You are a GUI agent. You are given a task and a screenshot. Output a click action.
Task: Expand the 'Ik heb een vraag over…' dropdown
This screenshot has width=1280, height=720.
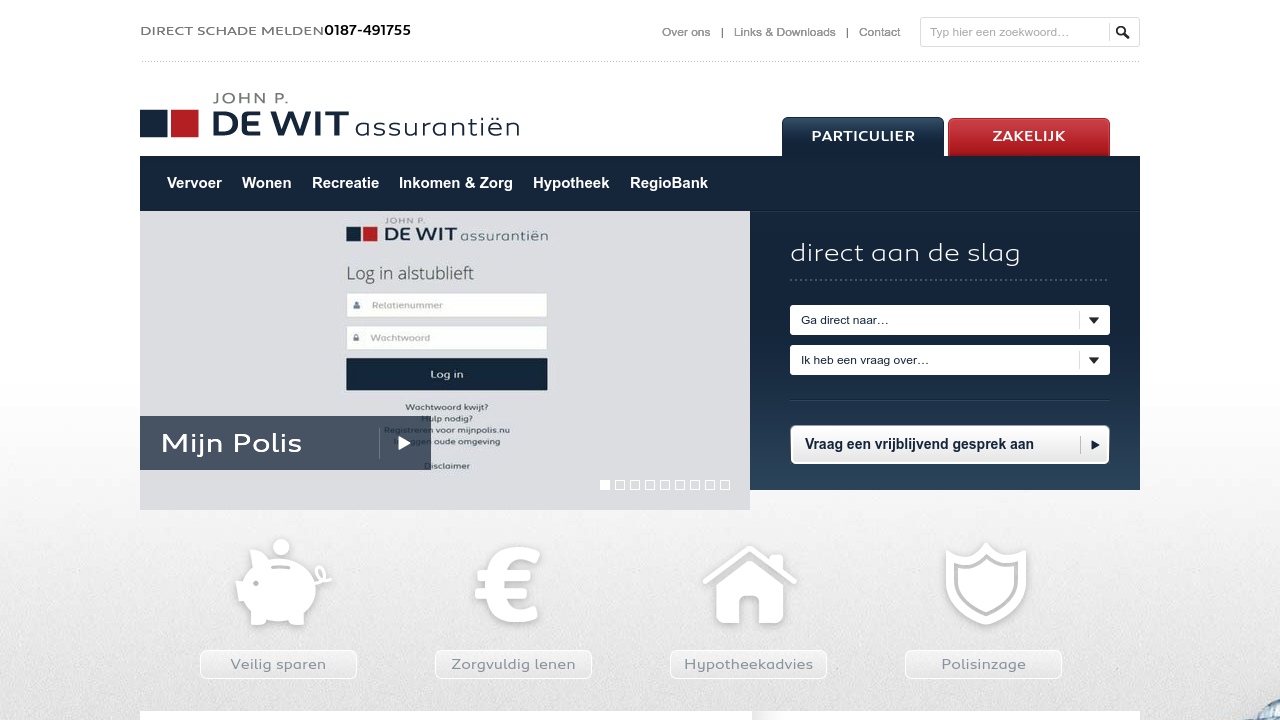point(949,360)
